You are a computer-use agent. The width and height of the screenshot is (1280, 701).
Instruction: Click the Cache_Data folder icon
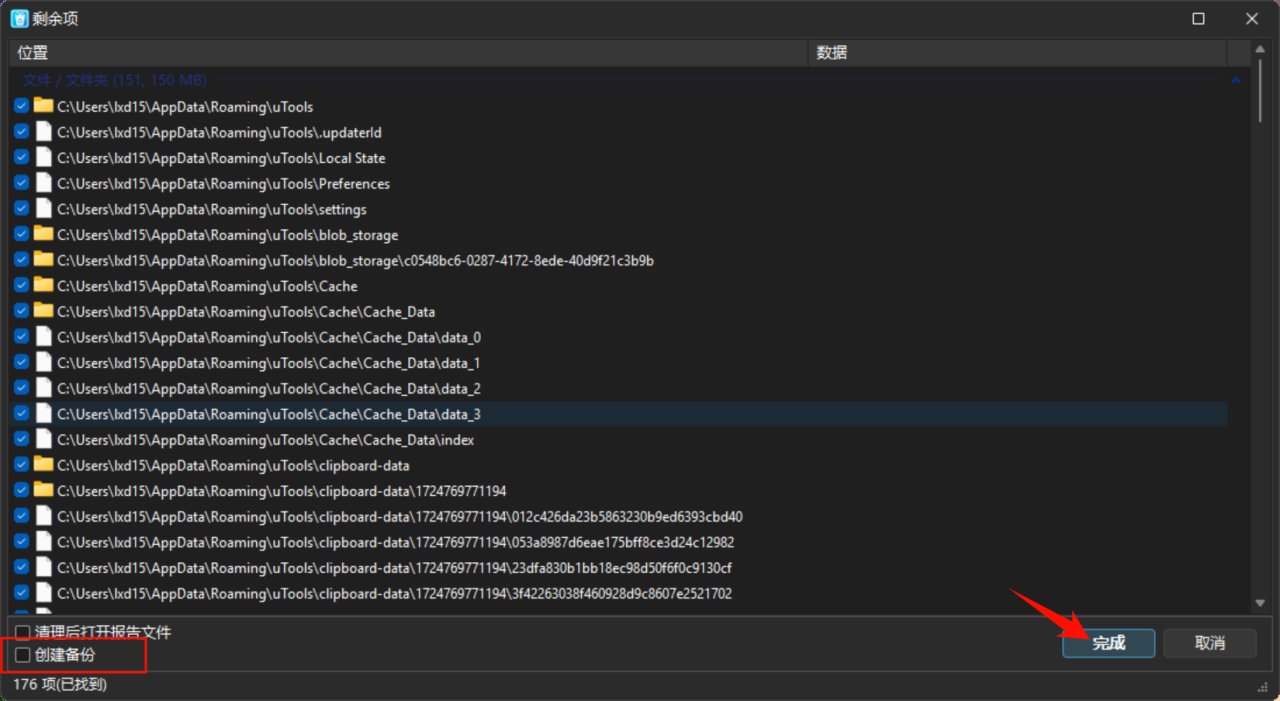pyautogui.click(x=43, y=311)
